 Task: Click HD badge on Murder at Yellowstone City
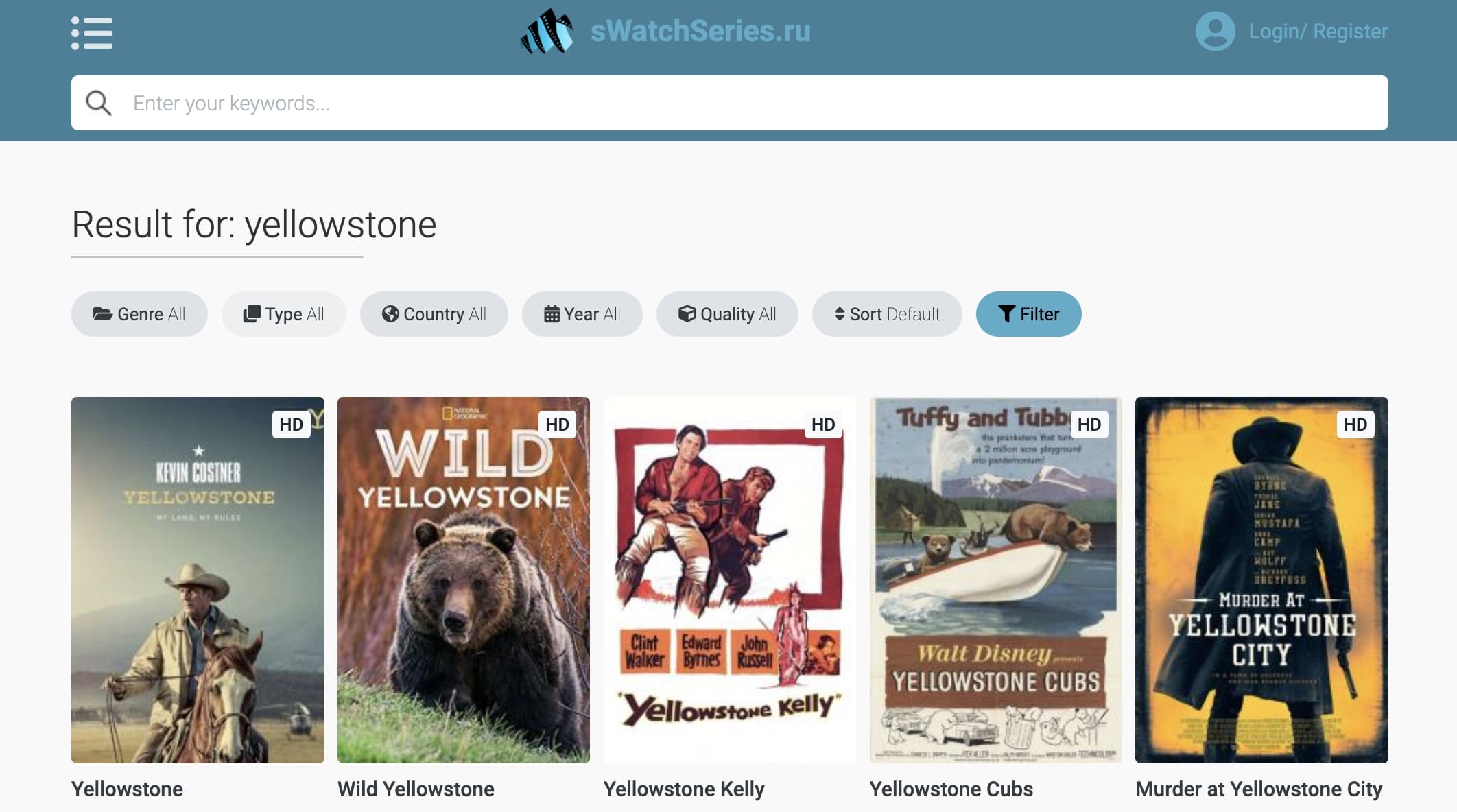point(1355,425)
